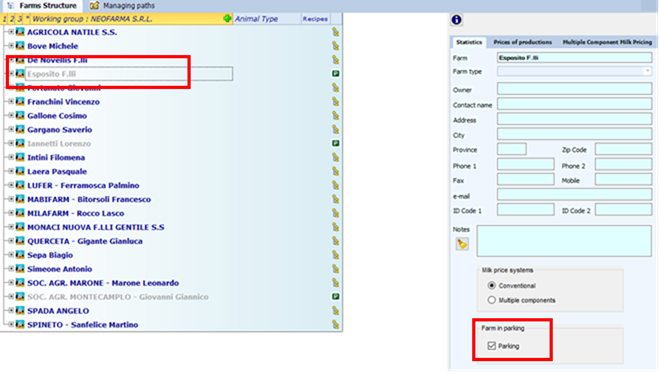Click animal type icon for LUFER row

pos(335,185)
